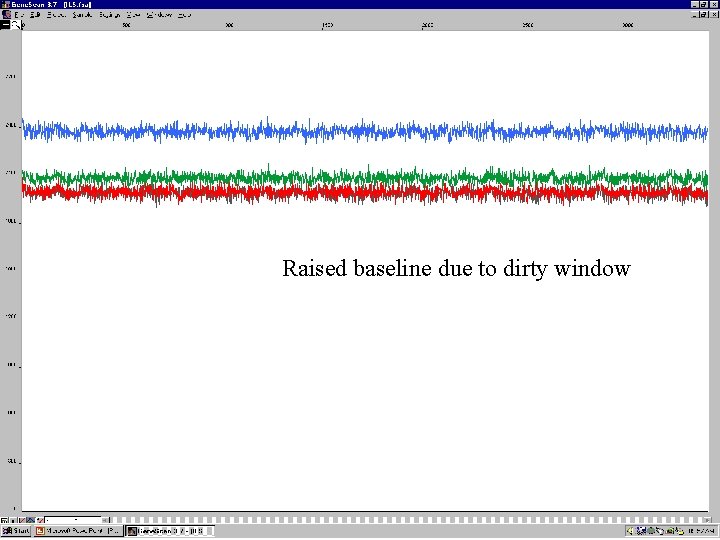Open the Window menu
The height and width of the screenshot is (540, 720).
(x=159, y=15)
